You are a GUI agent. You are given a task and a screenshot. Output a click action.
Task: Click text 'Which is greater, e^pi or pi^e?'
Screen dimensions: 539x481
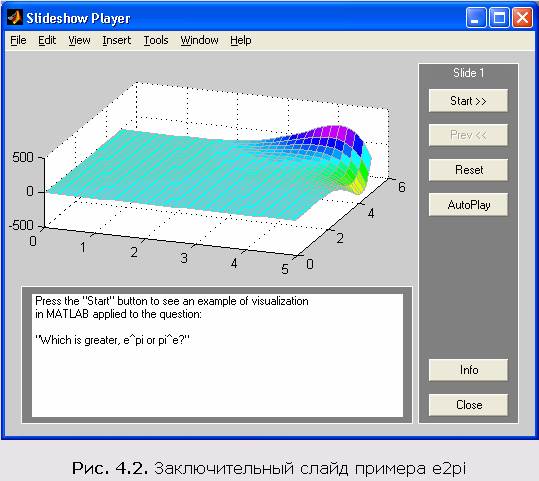pyautogui.click(x=112, y=340)
